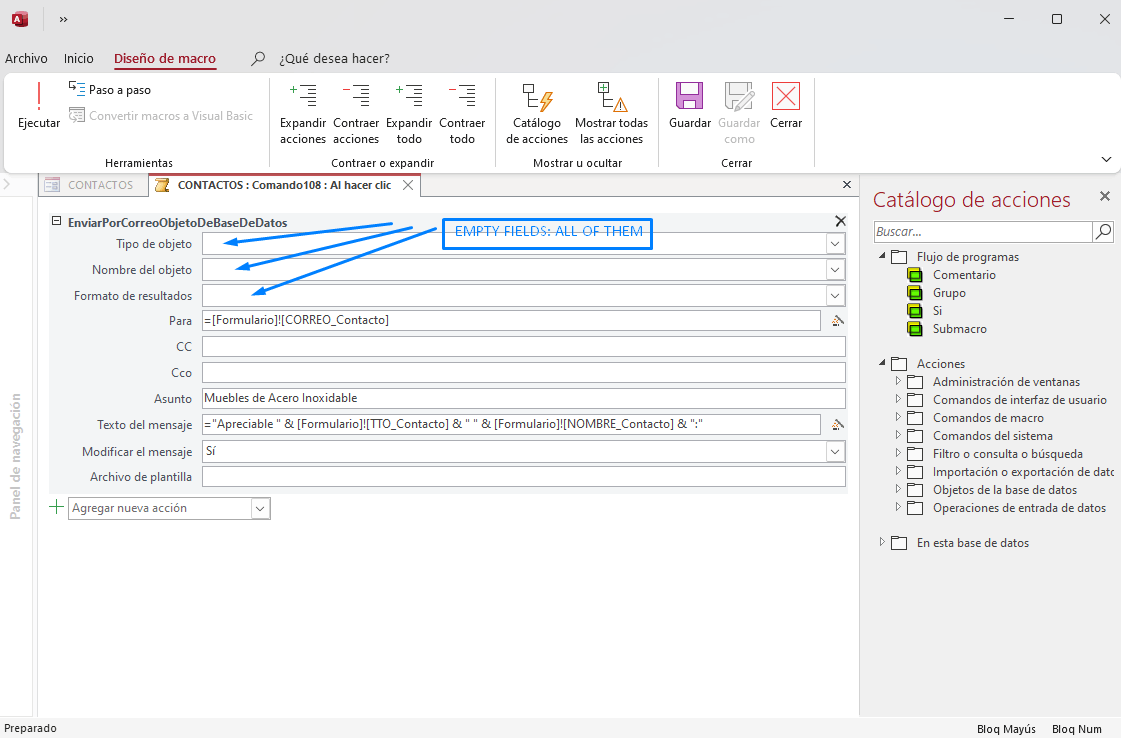Open expression builder for Texto del mensaje
1121x738 pixels.
pos(837,425)
